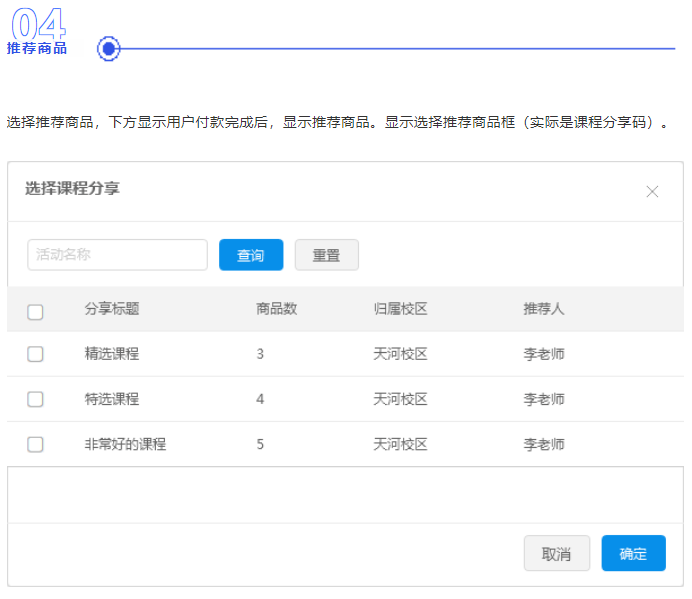Screen dimensions: 692x599
Task: Click the blue circle step marker
Action: pyautogui.click(x=109, y=48)
